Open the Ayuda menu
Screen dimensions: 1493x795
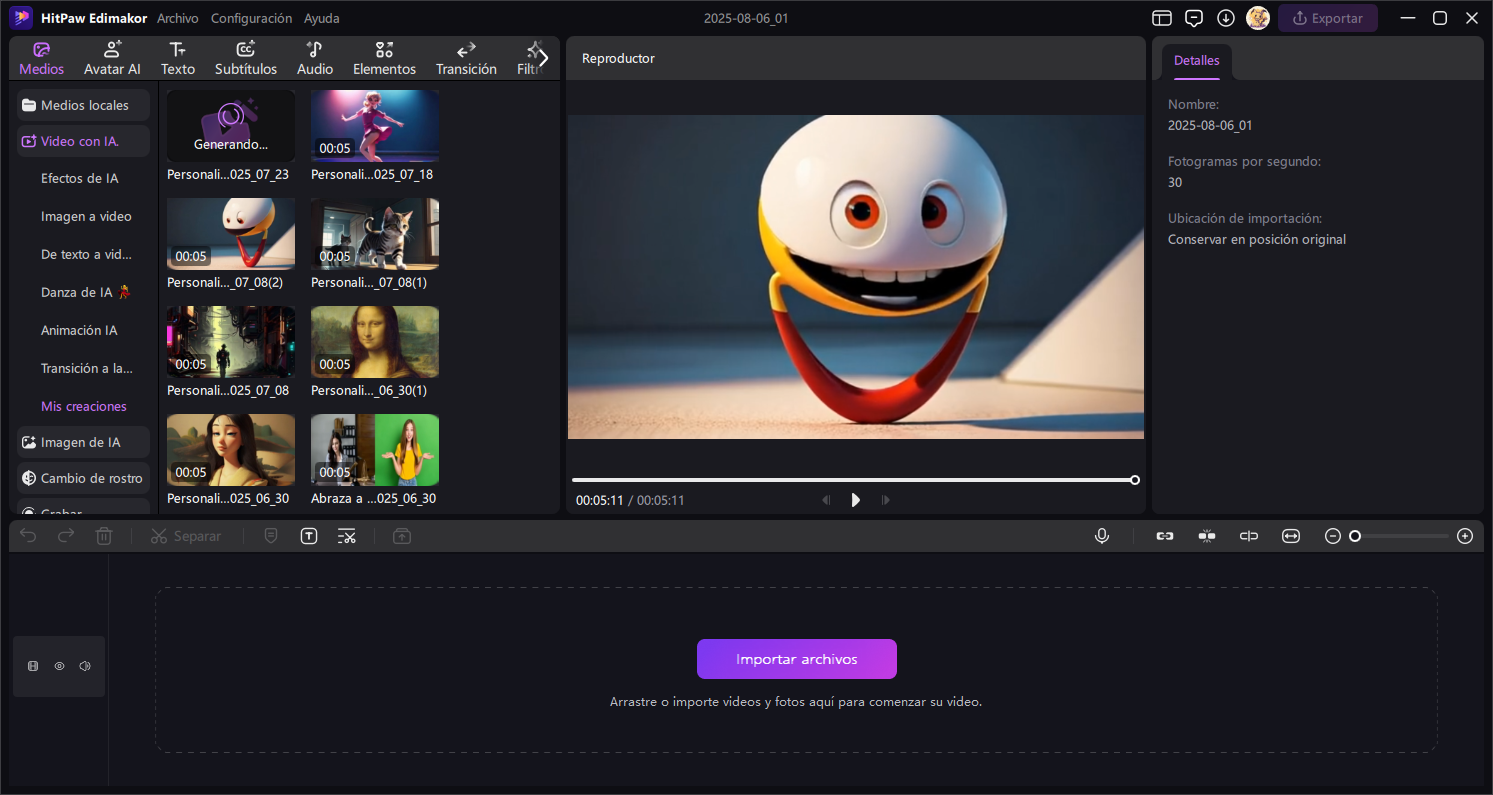click(x=322, y=18)
